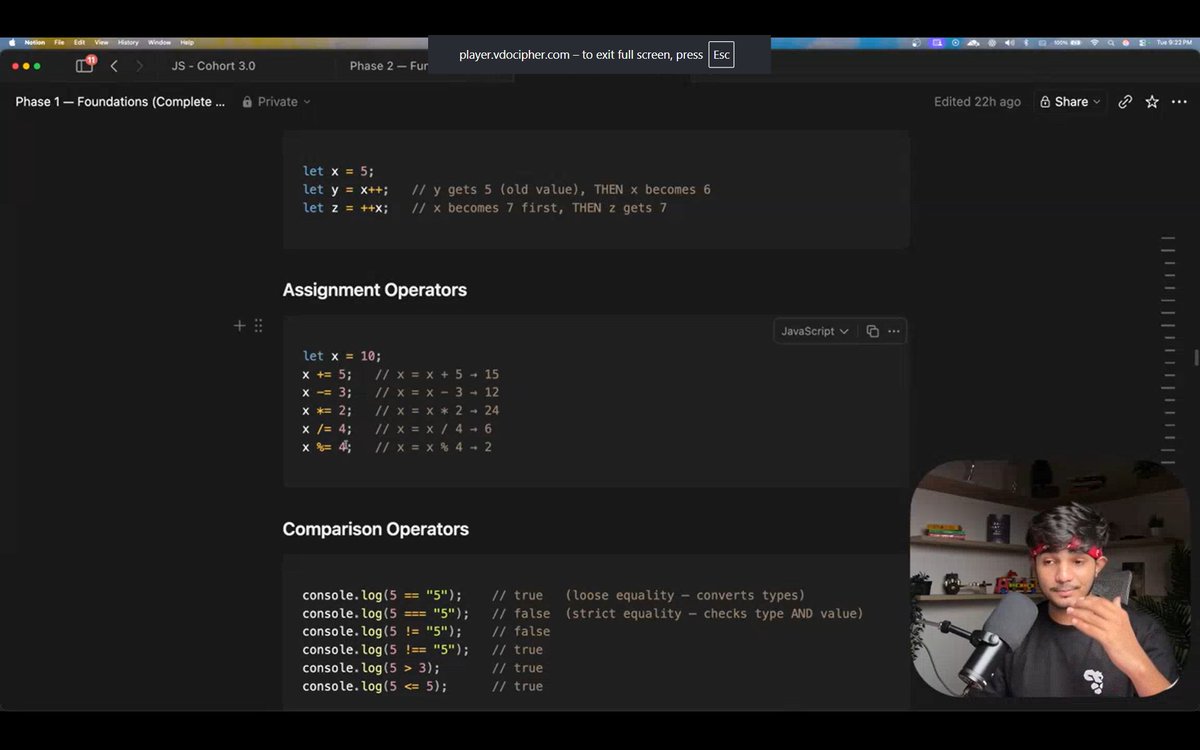Viewport: 1200px width, 750px height.
Task: Open the Share dropdown
Action: 1070,102
